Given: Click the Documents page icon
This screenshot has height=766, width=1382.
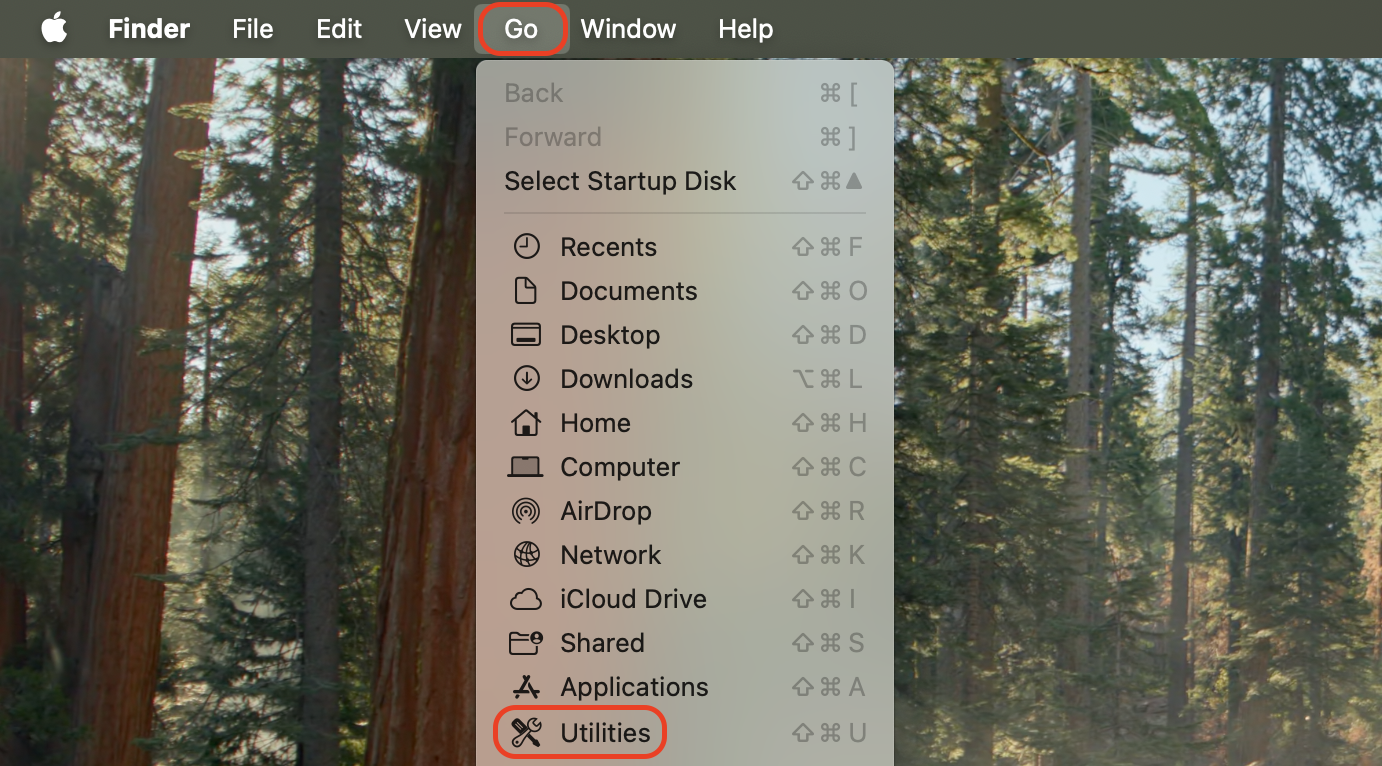Looking at the screenshot, I should tap(525, 290).
